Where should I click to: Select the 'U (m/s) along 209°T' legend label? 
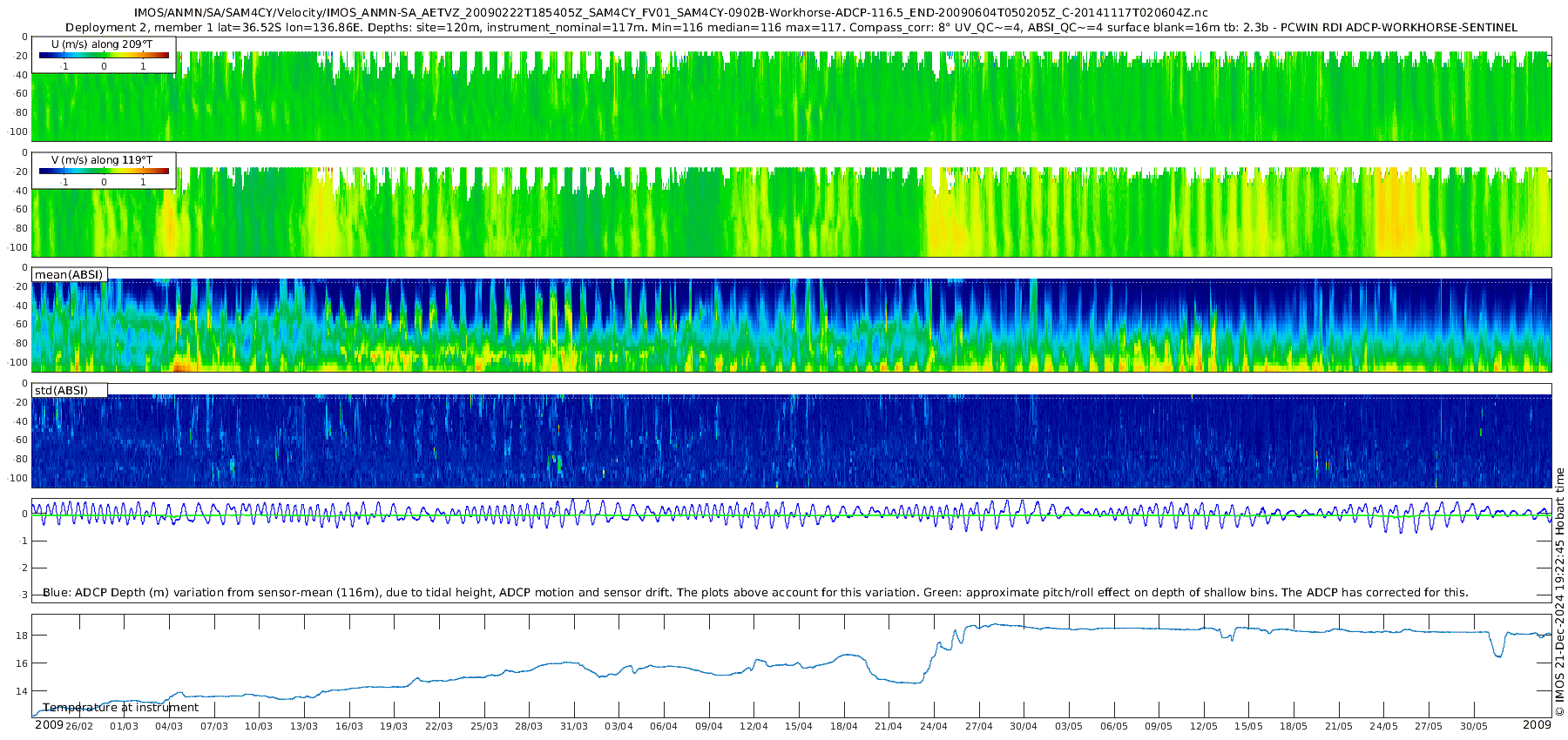pyautogui.click(x=102, y=44)
